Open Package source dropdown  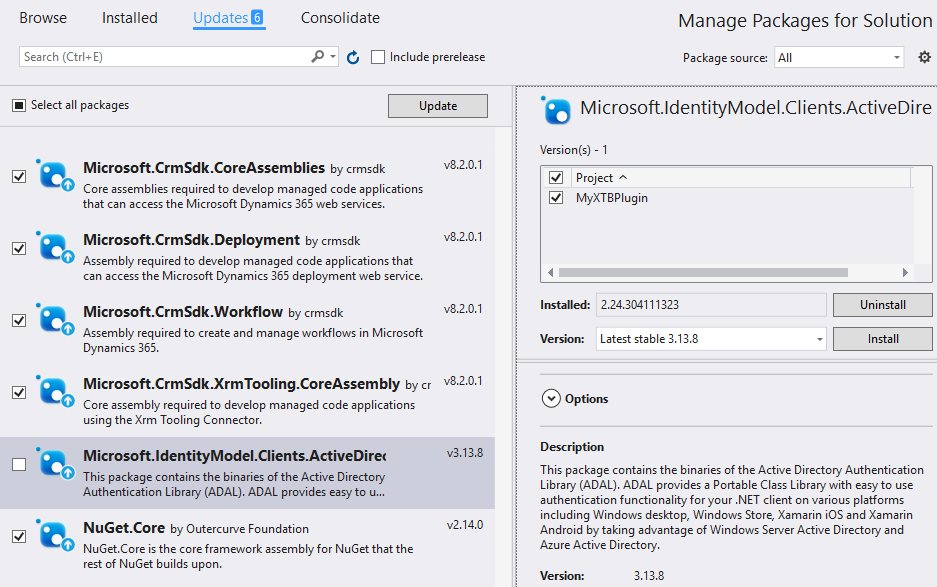(x=839, y=57)
